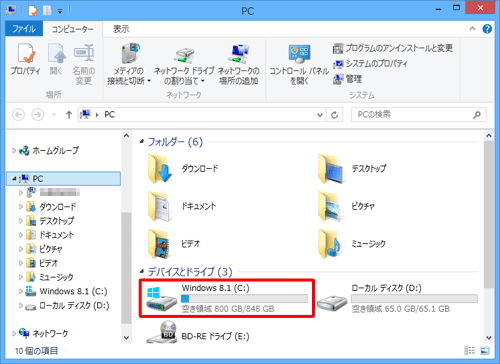Expand the Homegroup (ホームグループ) tree node

[14, 151]
